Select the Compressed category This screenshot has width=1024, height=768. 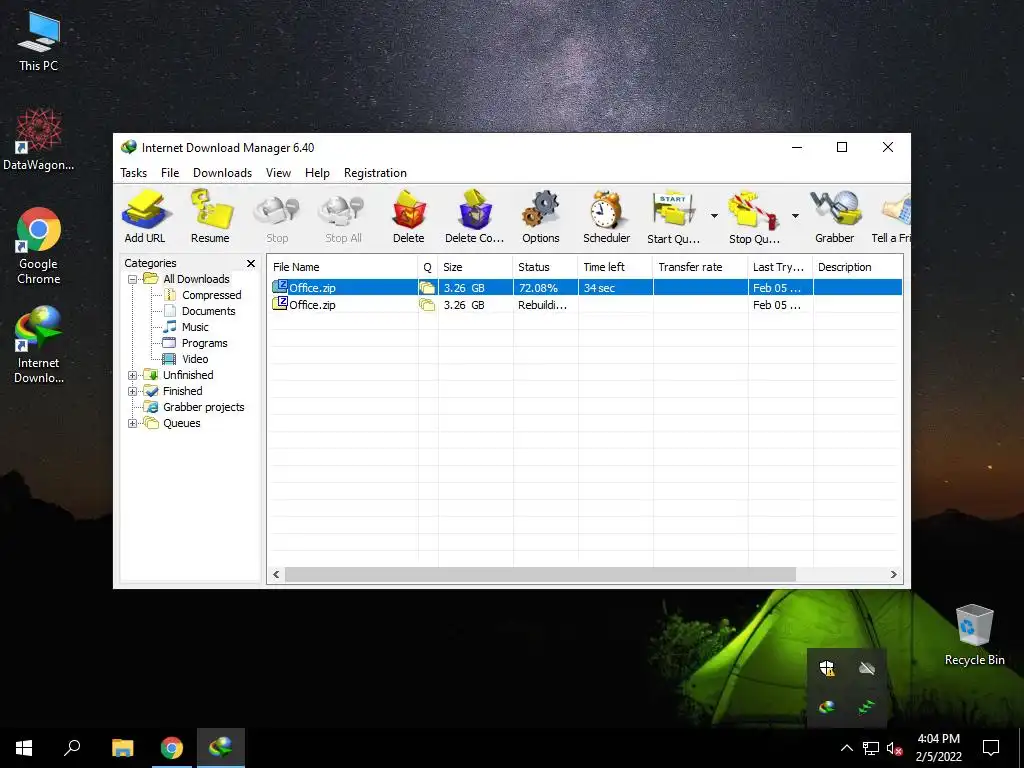[x=202, y=295]
